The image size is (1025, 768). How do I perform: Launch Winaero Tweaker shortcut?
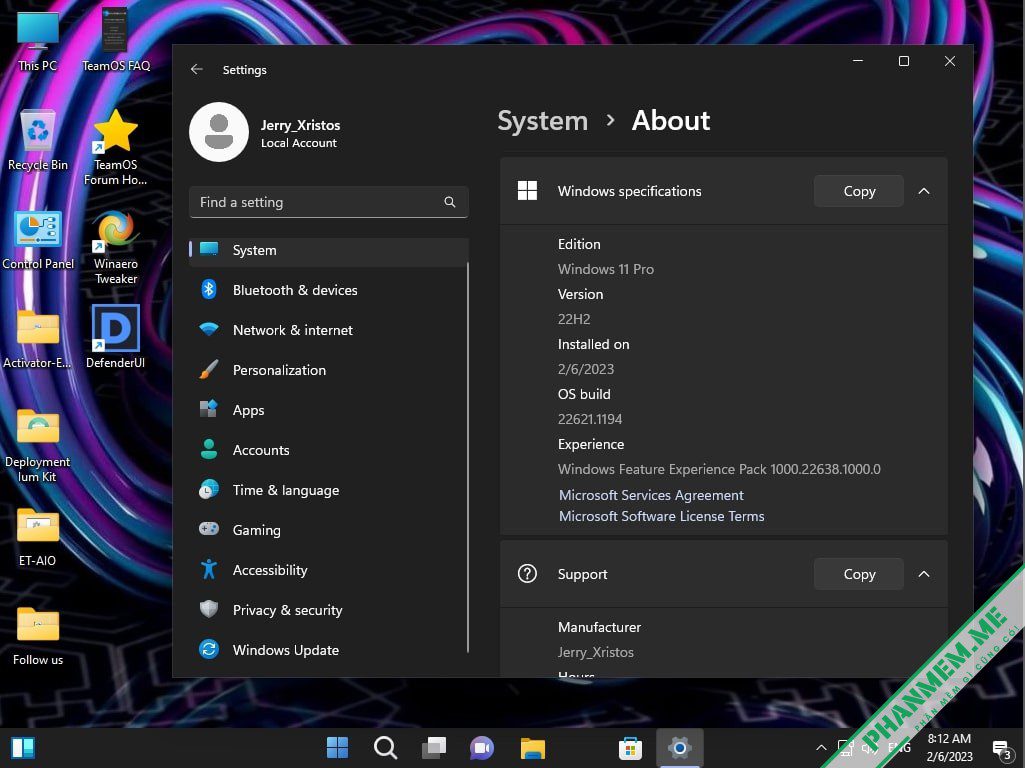point(116,247)
